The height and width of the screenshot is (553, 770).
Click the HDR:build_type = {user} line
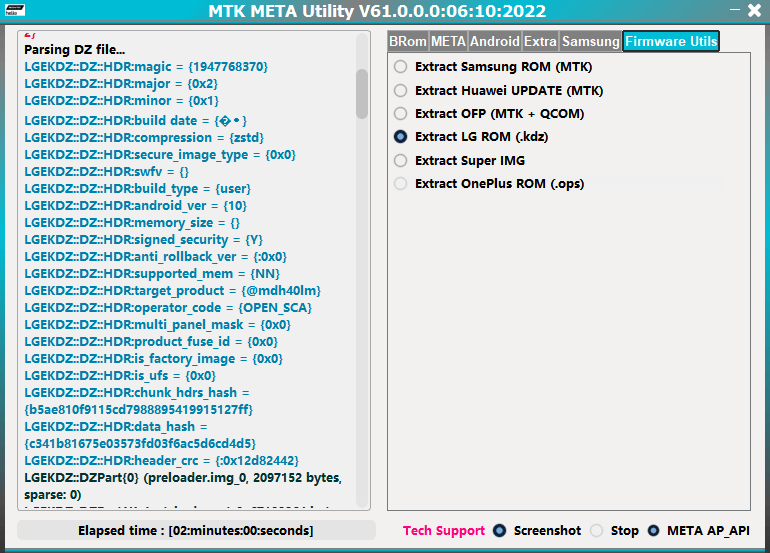138,189
